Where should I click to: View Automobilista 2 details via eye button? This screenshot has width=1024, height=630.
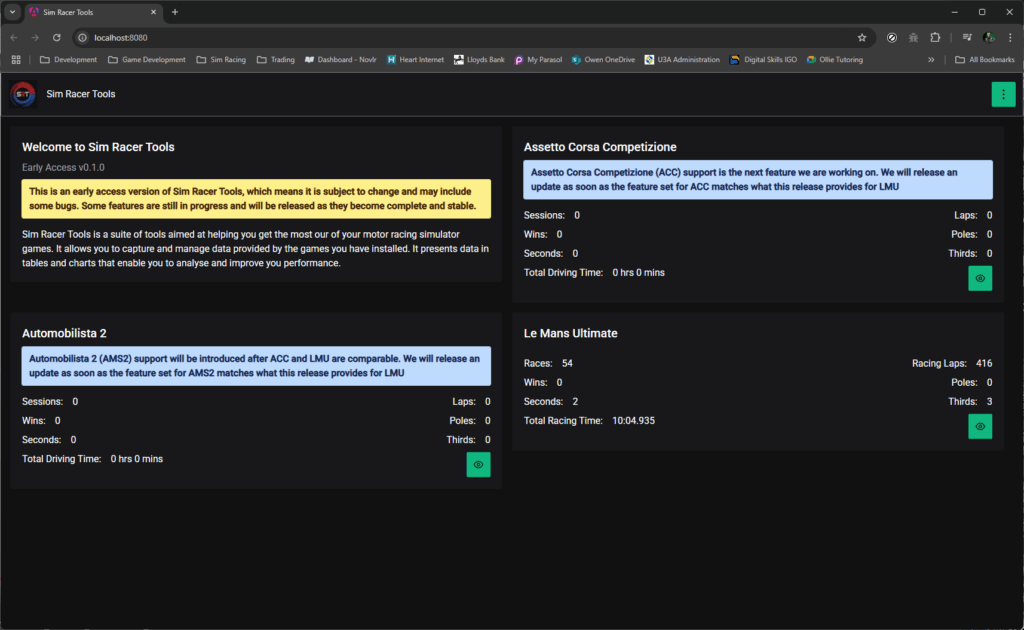click(478, 465)
